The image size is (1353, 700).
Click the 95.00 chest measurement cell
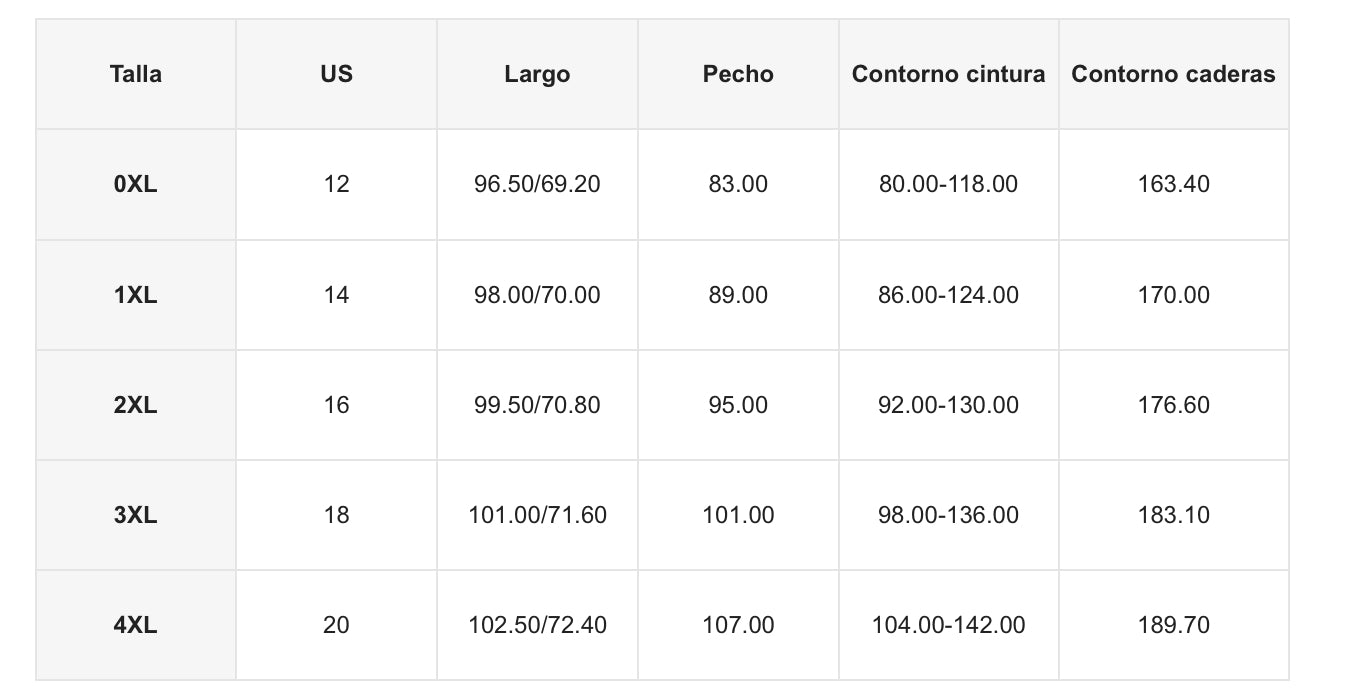(738, 405)
